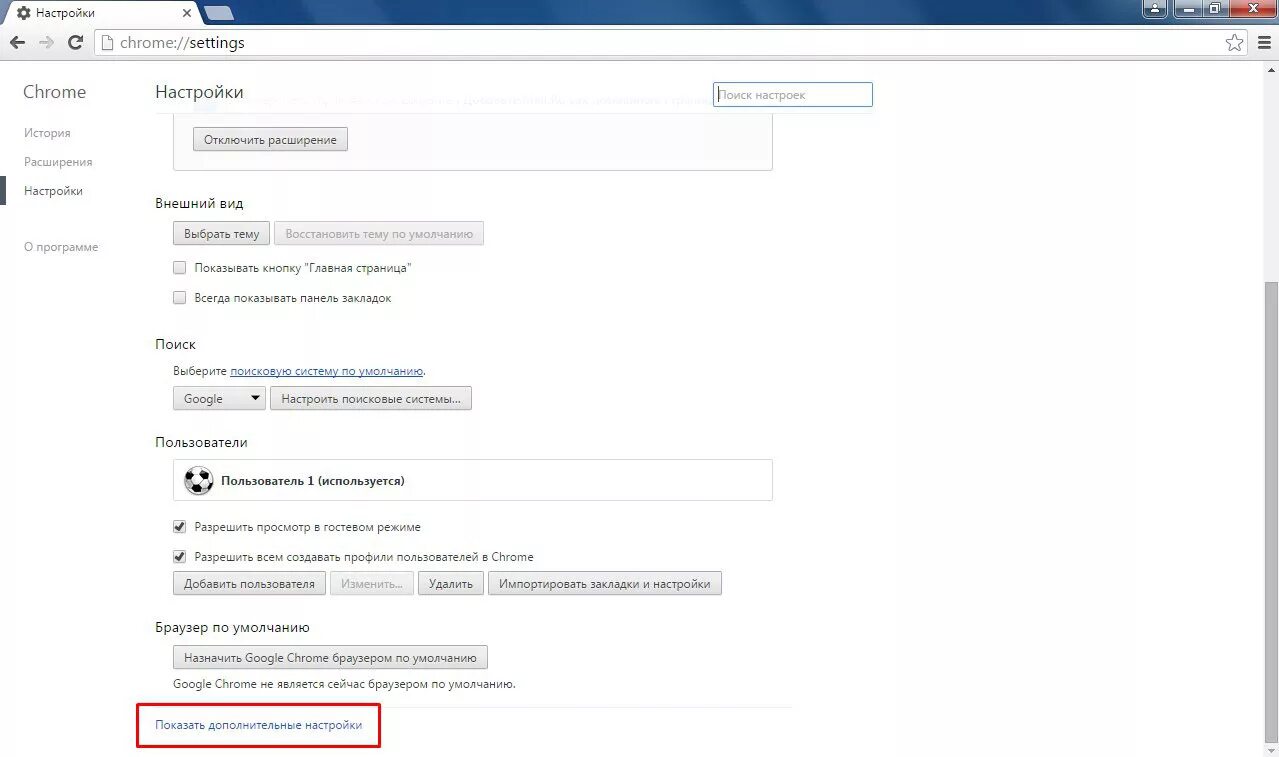Enable Показывать кнопку "Главная страница" checkbox
Screen dimensions: 1279x757
click(180, 268)
